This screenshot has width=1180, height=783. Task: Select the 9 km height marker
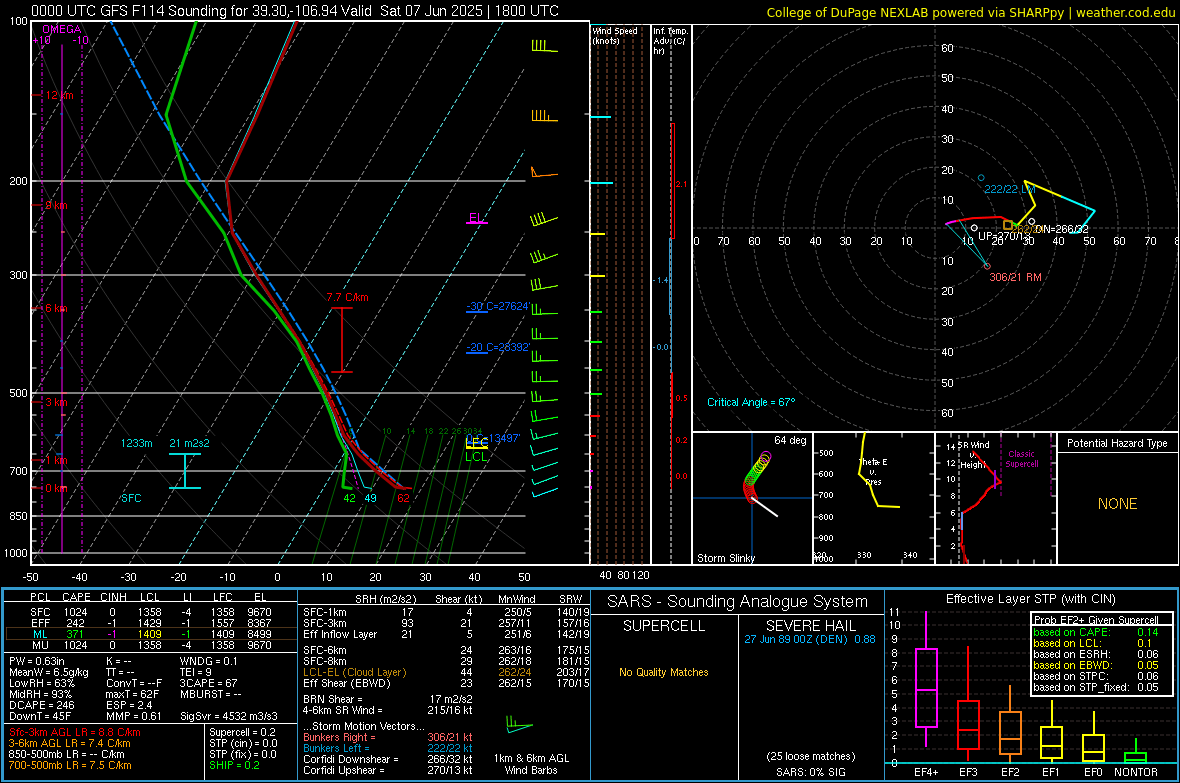(x=56, y=206)
